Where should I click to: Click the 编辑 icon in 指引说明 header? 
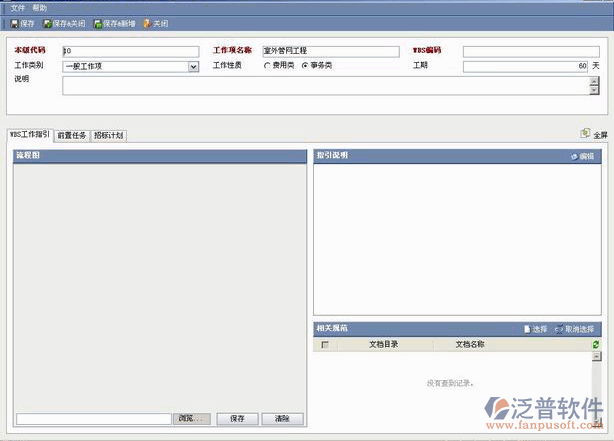[x=574, y=157]
